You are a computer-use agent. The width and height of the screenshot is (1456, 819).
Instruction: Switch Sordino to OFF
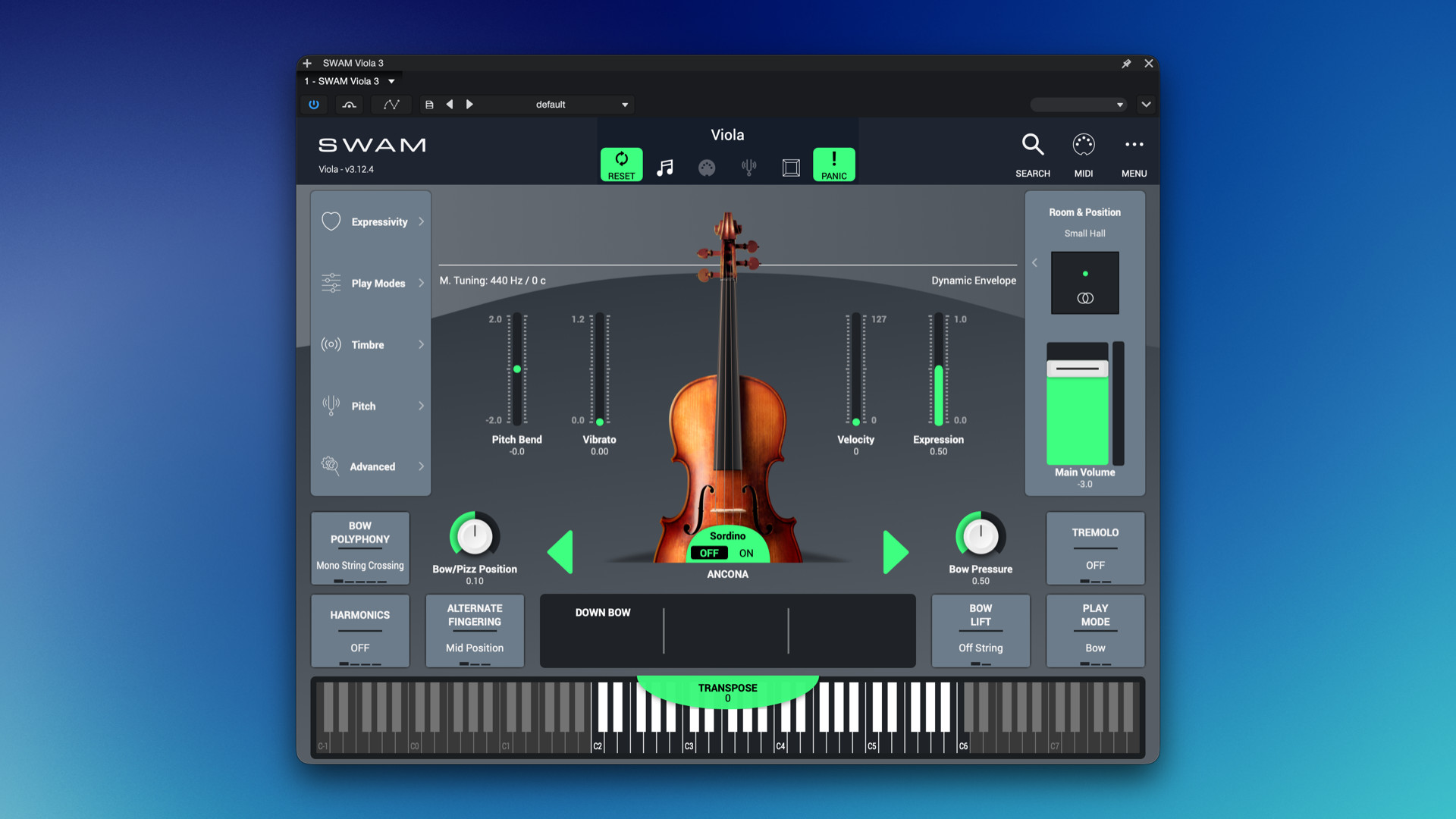pos(709,554)
